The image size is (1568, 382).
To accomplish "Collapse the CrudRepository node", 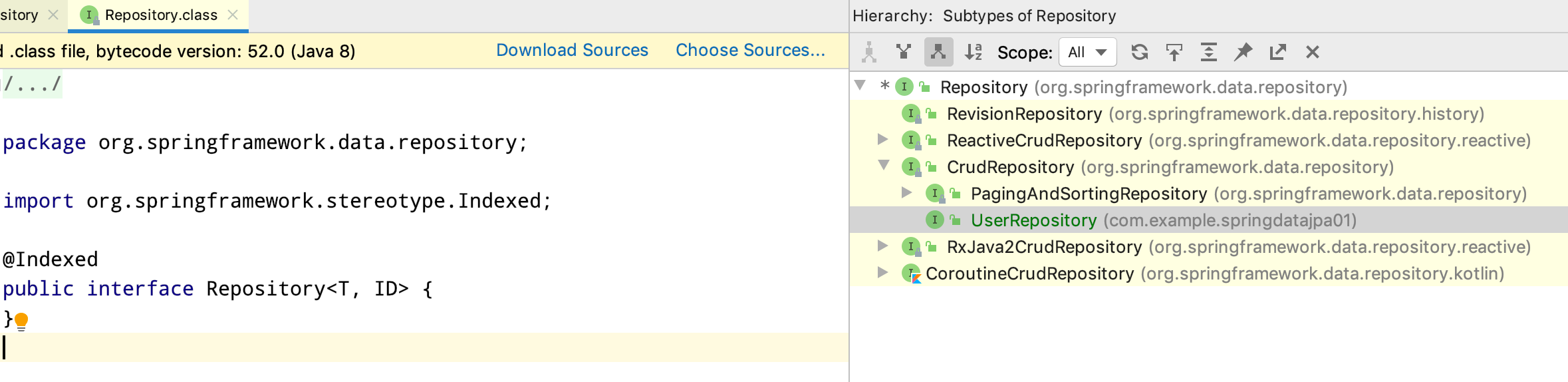I will [884, 166].
